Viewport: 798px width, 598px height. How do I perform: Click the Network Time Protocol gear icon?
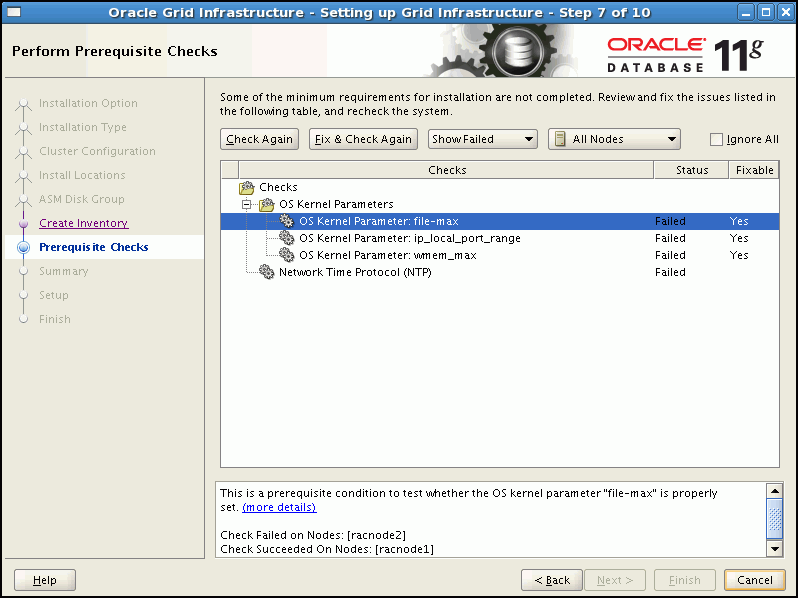click(267, 272)
